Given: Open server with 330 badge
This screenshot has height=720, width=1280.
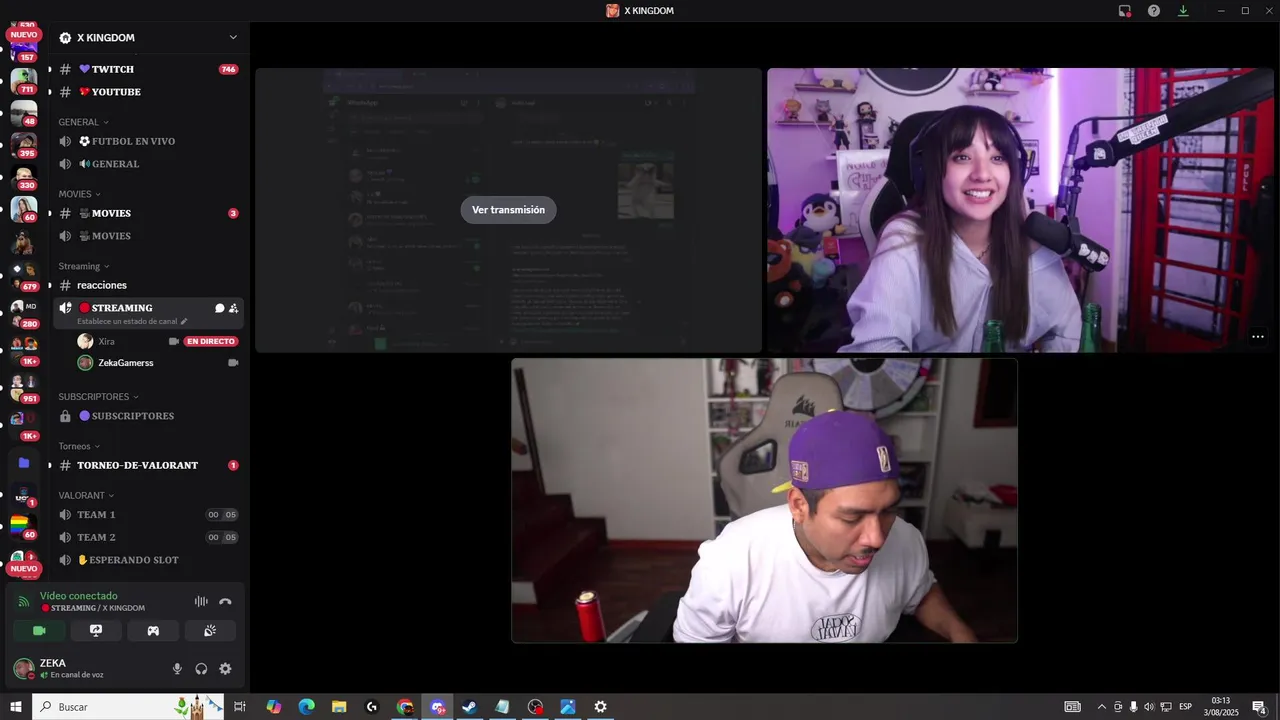Looking at the screenshot, I should tap(24, 176).
